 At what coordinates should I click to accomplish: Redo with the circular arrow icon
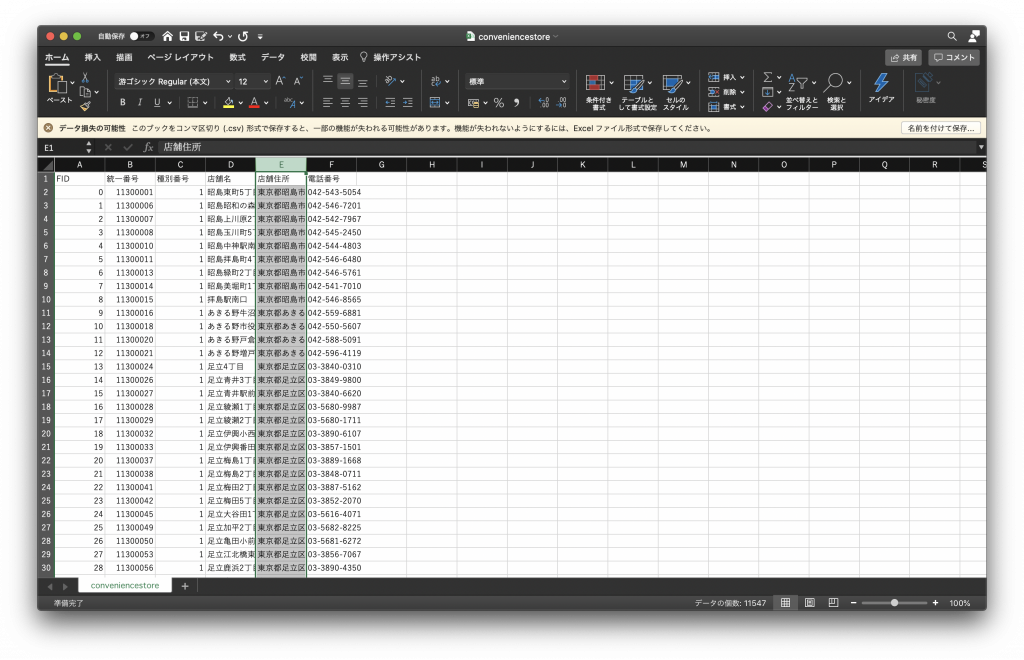243,37
